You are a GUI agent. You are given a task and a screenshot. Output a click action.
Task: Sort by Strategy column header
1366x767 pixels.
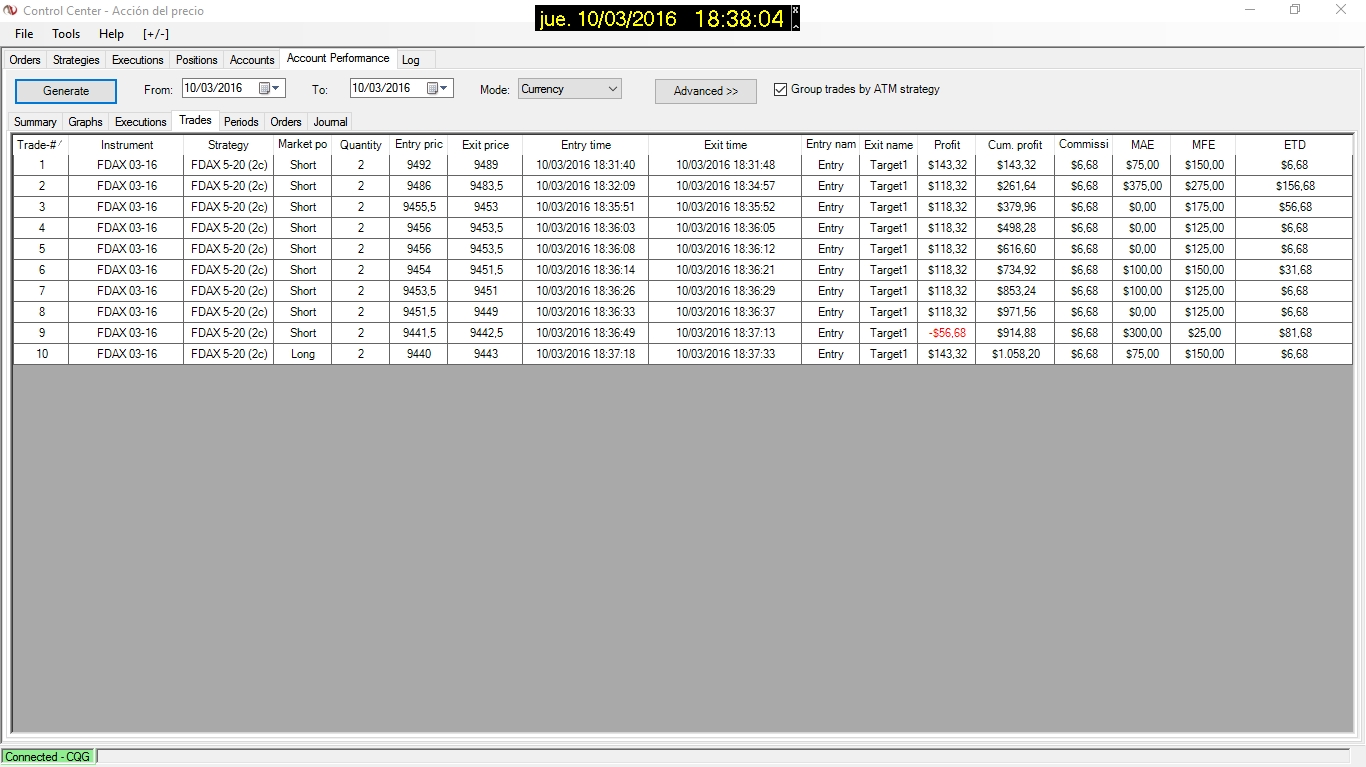click(228, 145)
